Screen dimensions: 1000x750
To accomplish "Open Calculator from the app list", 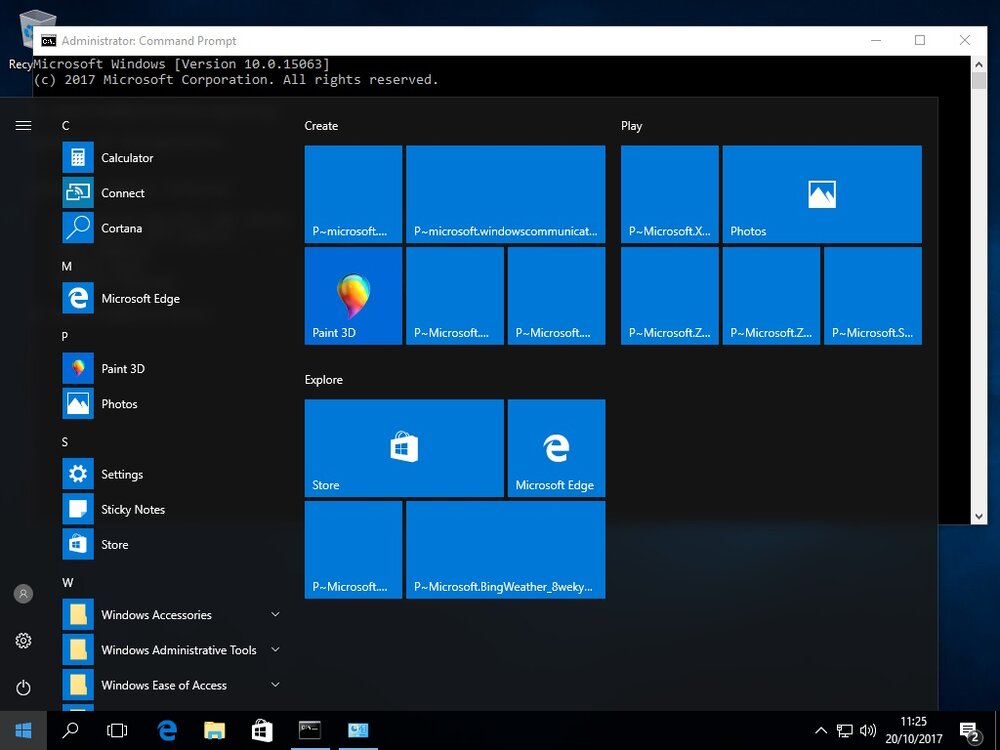I will (171, 158).
